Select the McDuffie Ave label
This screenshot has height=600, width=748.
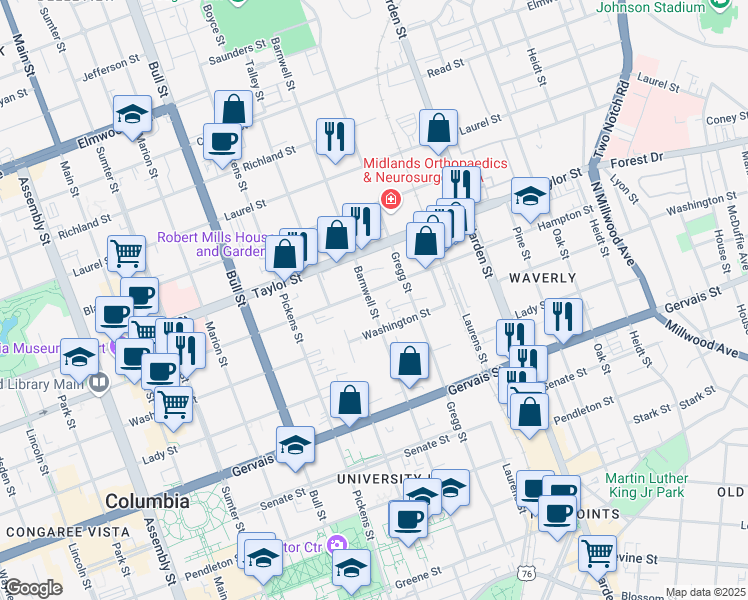click(x=737, y=238)
